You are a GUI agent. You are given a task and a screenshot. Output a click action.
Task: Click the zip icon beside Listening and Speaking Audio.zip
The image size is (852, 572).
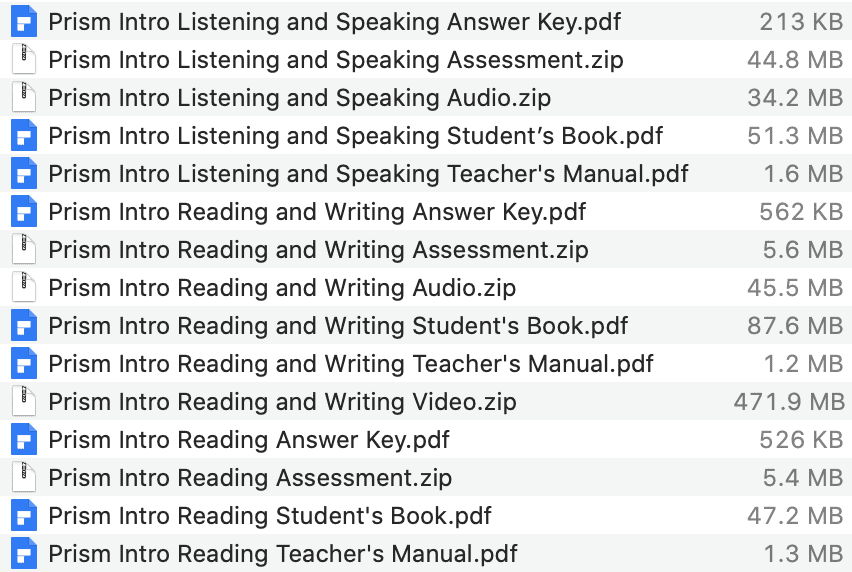click(x=24, y=97)
